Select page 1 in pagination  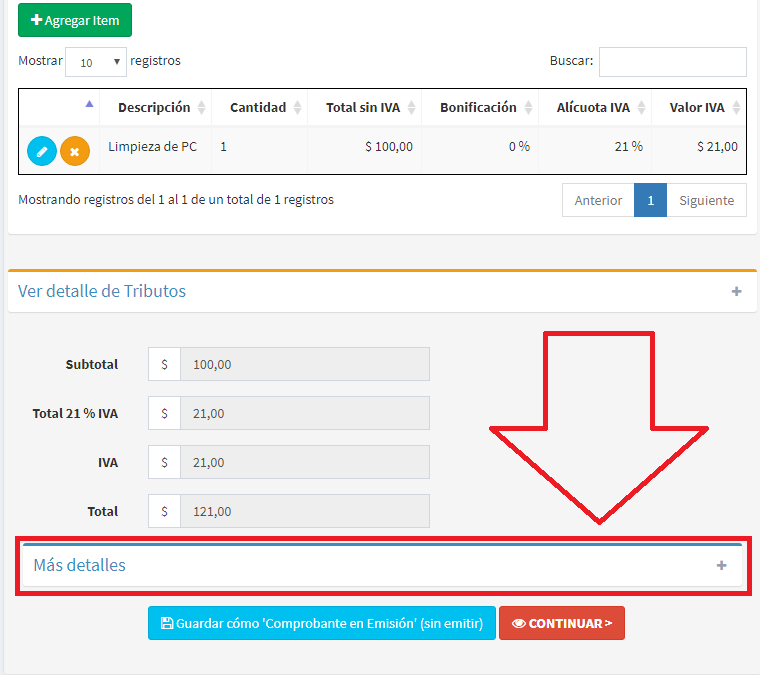click(650, 200)
